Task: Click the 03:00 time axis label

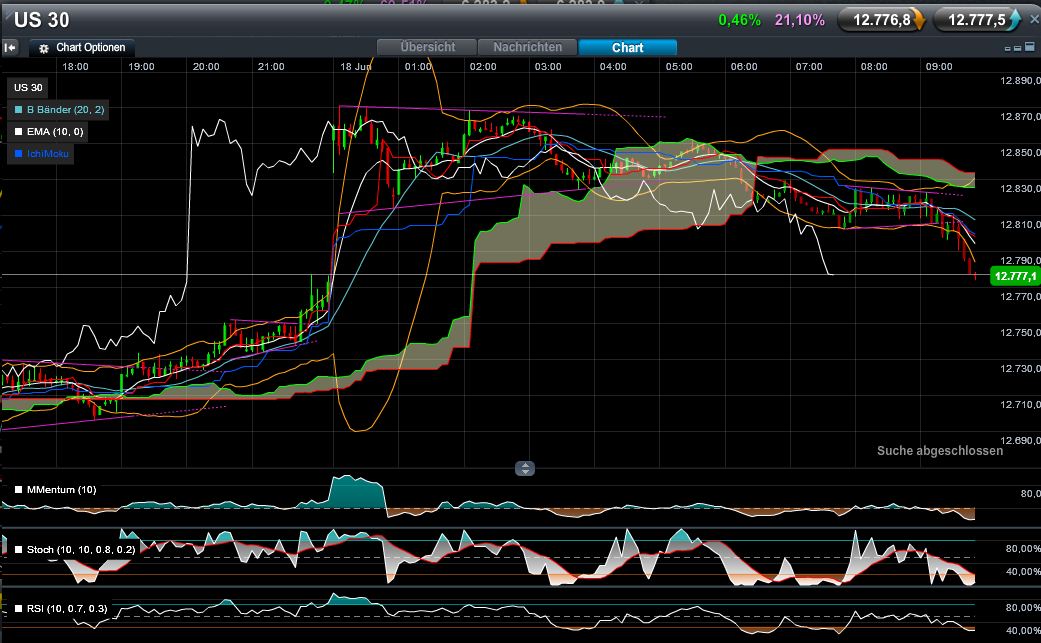Action: point(548,66)
